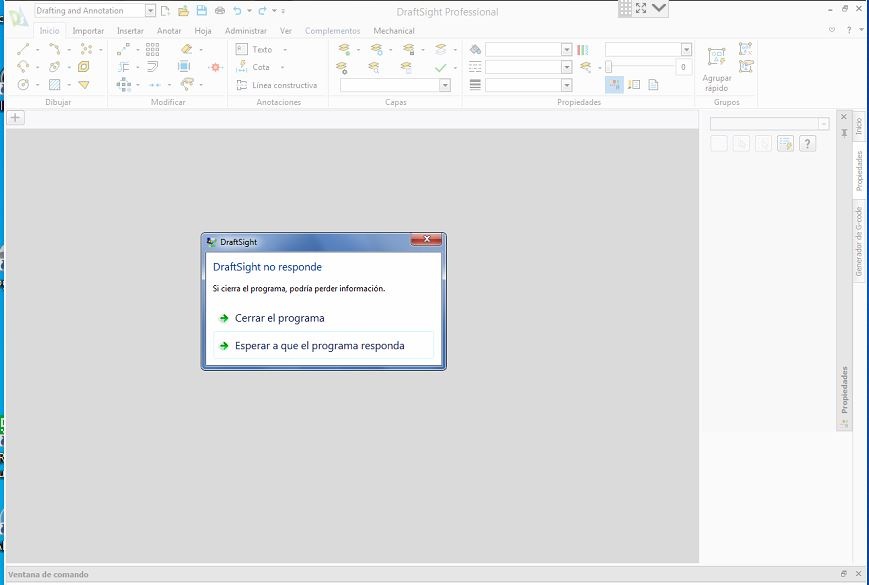Click the Texto annotation tool
The image size is (869, 585).
pos(254,49)
